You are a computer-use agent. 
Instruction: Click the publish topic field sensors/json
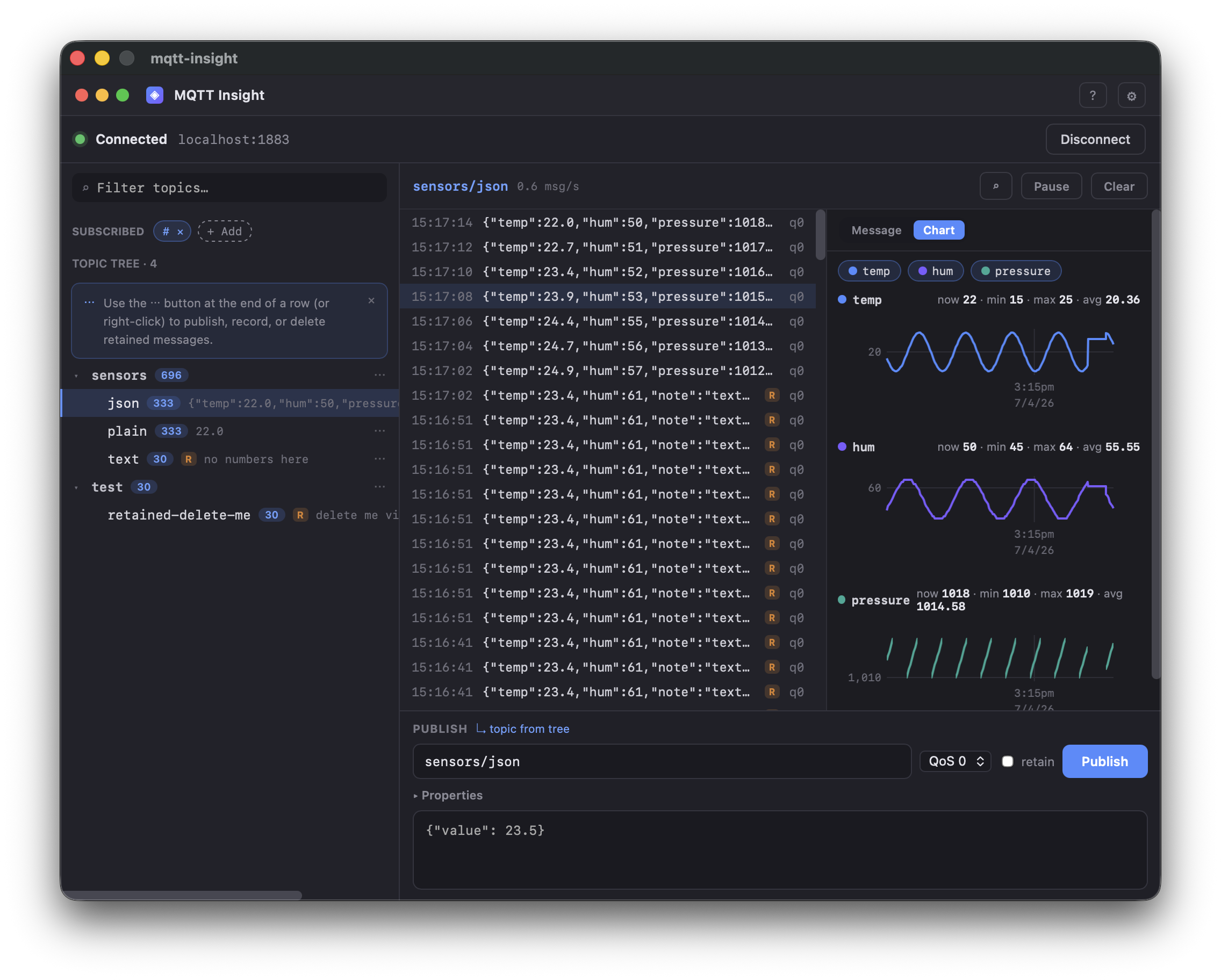pos(662,761)
